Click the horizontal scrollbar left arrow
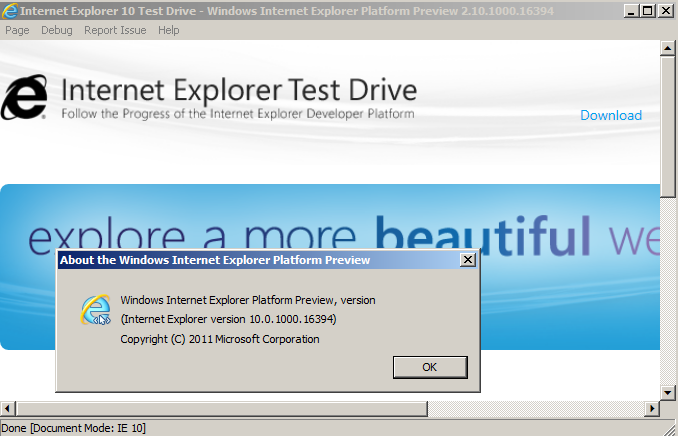 pyautogui.click(x=7, y=408)
